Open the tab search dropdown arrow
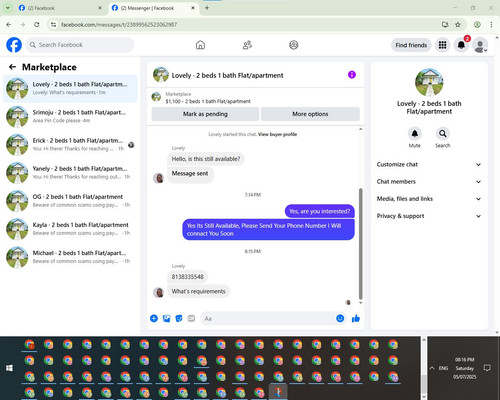500x400 pixels. coord(8,8)
